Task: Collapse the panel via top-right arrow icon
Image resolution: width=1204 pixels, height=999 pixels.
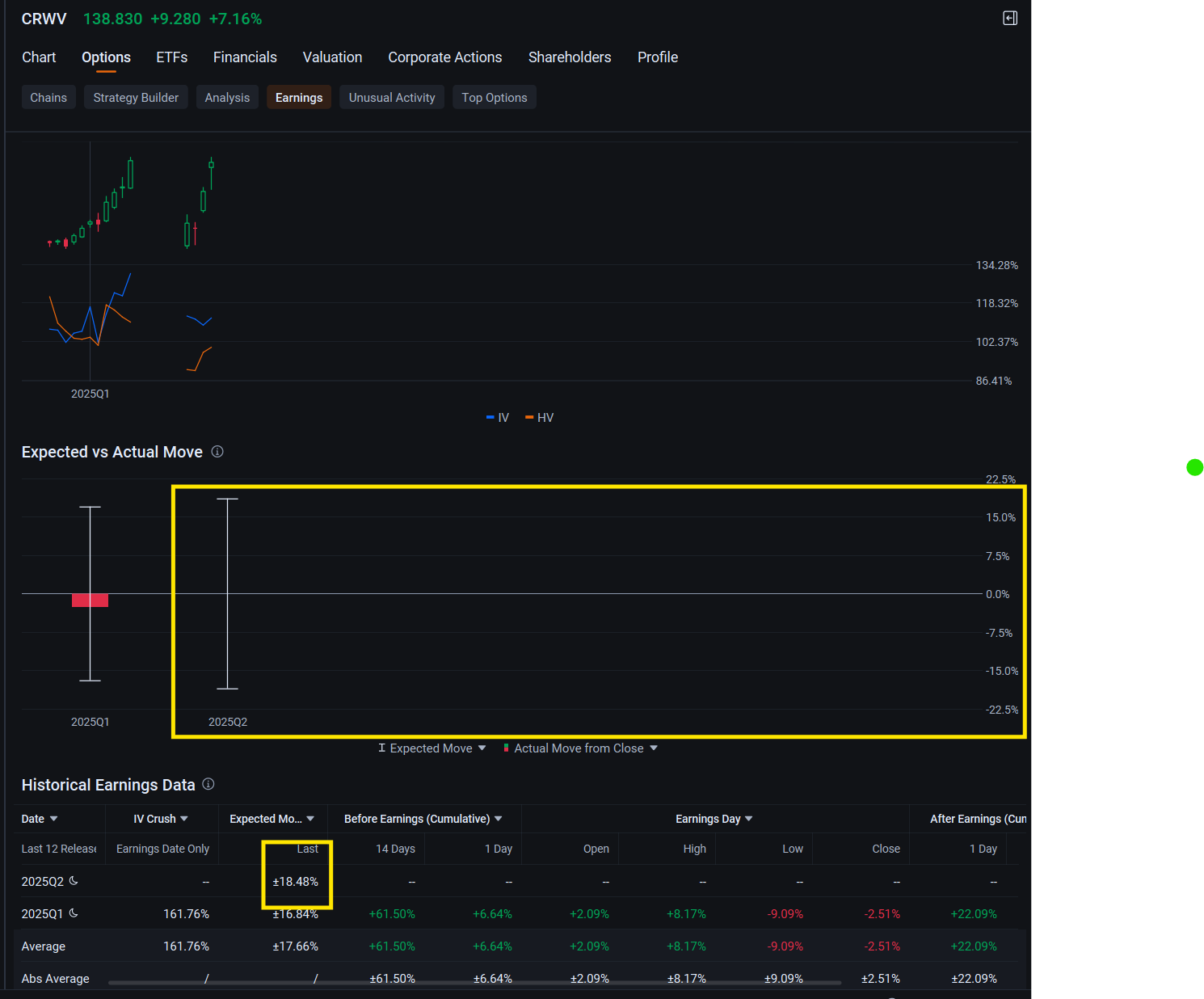Action: 1010,18
